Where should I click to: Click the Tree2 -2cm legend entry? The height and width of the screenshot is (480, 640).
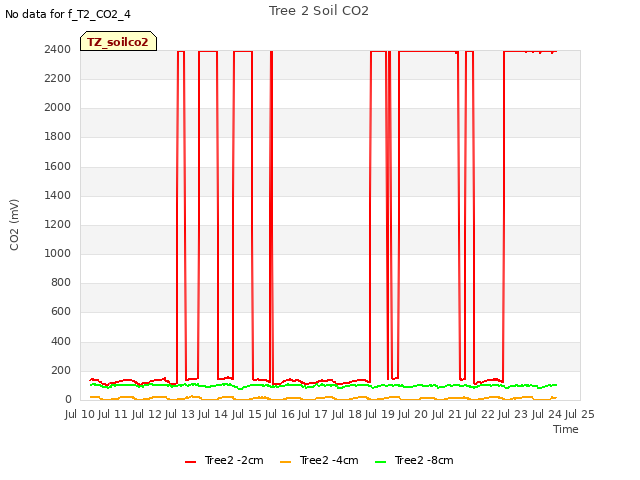click(224, 461)
